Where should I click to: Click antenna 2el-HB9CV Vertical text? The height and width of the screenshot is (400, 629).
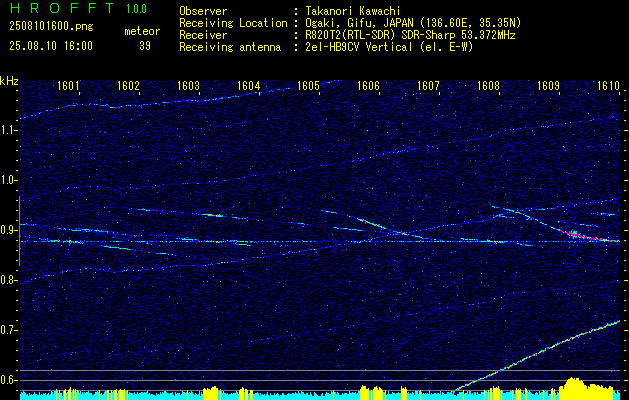pos(389,47)
